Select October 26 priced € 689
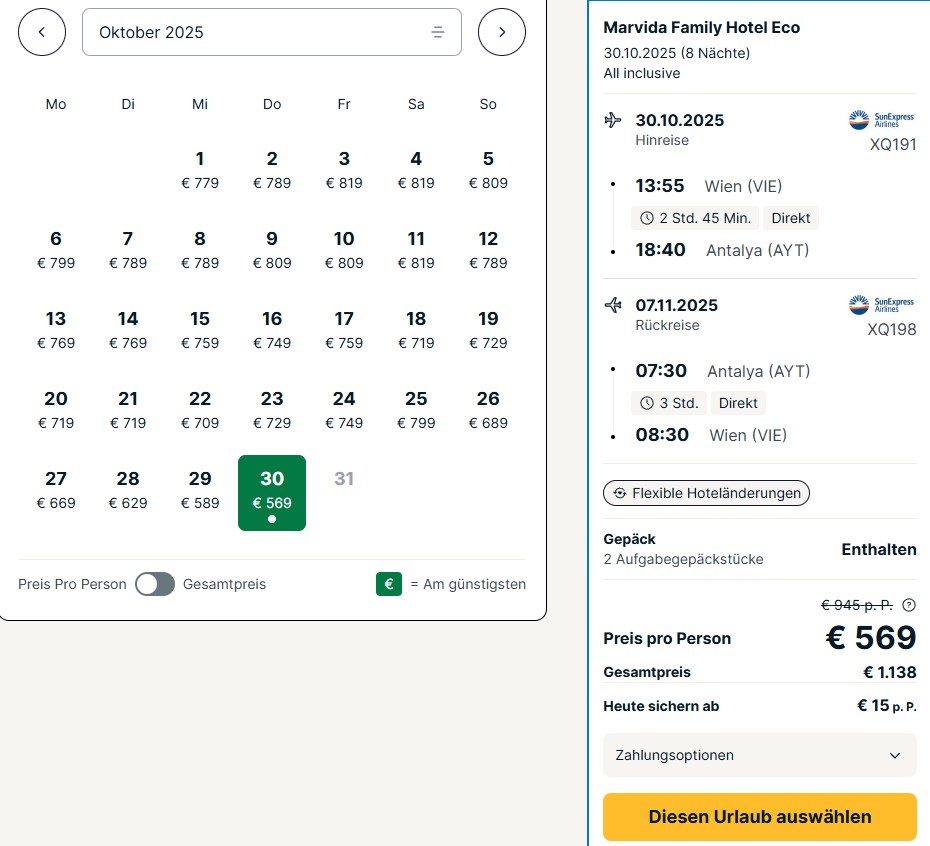The width and height of the screenshot is (930, 846). pyautogui.click(x=488, y=411)
